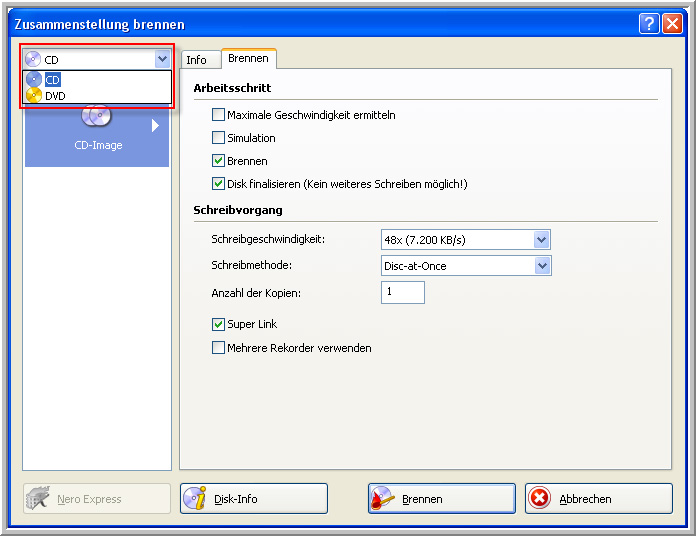Click the red X icon on Abbrechen
The height and width of the screenshot is (536, 696).
[539, 498]
